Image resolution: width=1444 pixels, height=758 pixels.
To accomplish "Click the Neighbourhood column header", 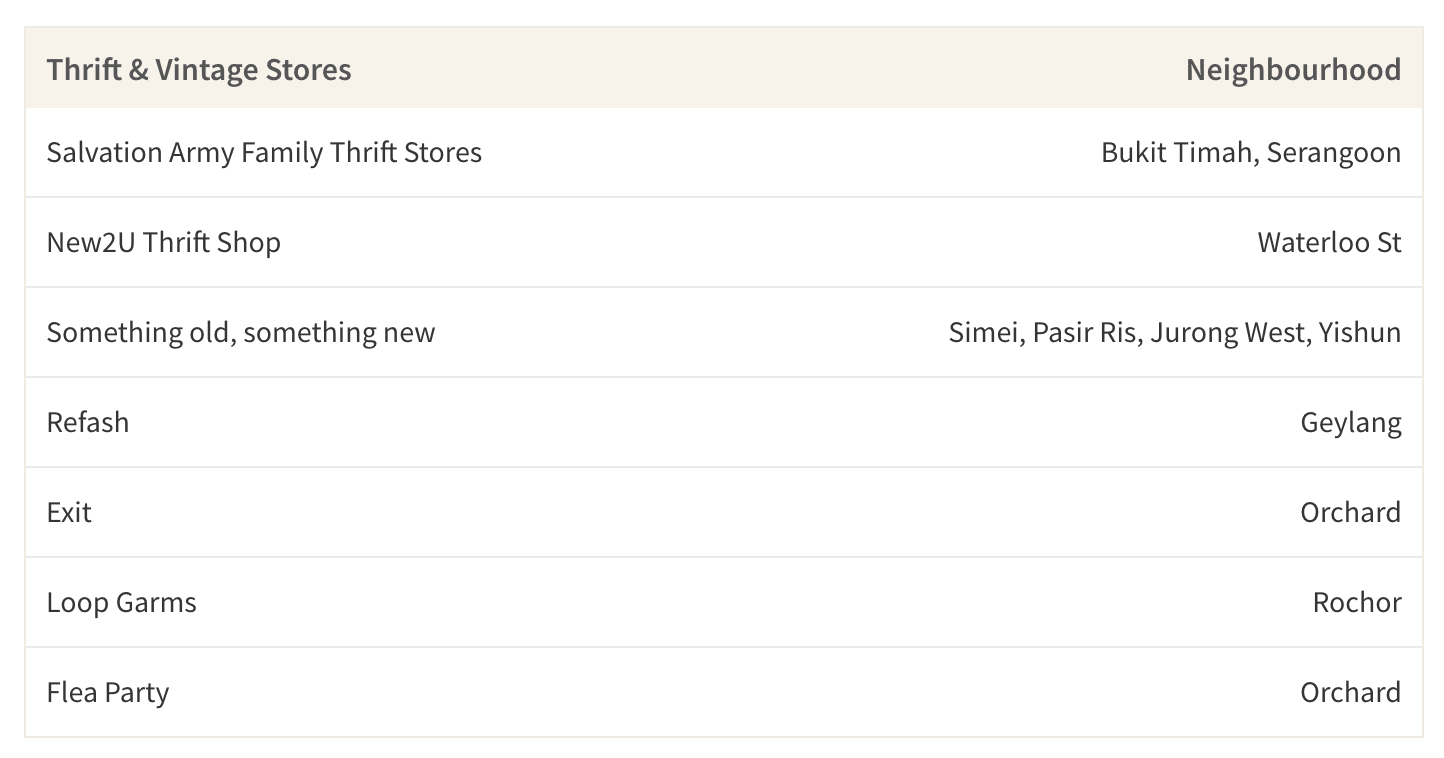I will (x=1293, y=70).
